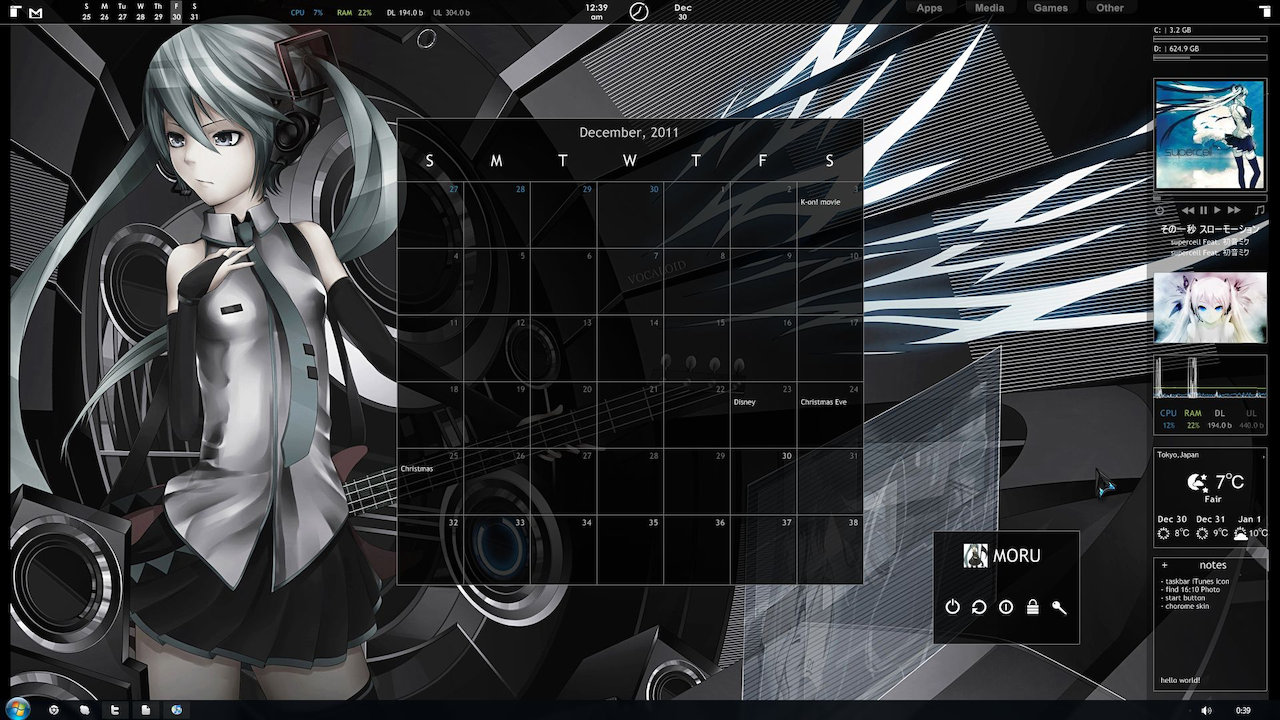Click the volume speaker icon in system tray
The image size is (1280, 720).
point(1206,710)
